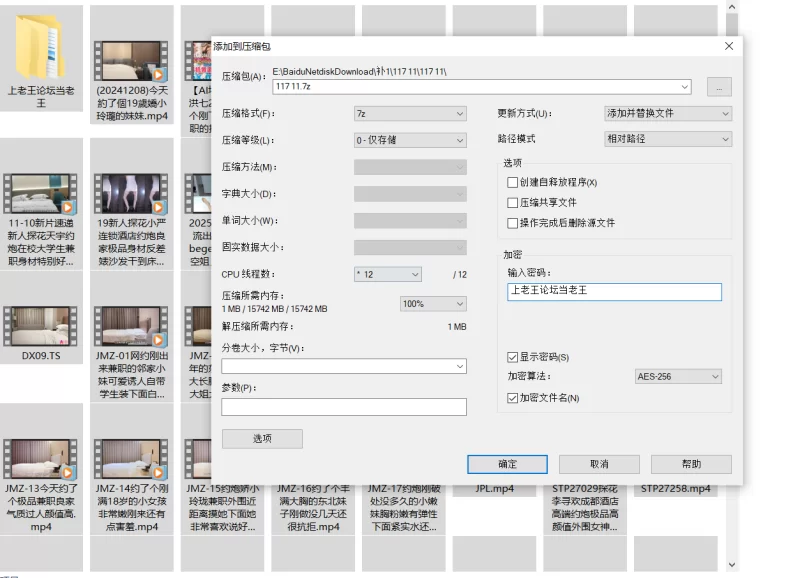Uncheck the 加密文件名 encrypt filenames checkbox
This screenshot has width=800, height=578.
click(512, 396)
